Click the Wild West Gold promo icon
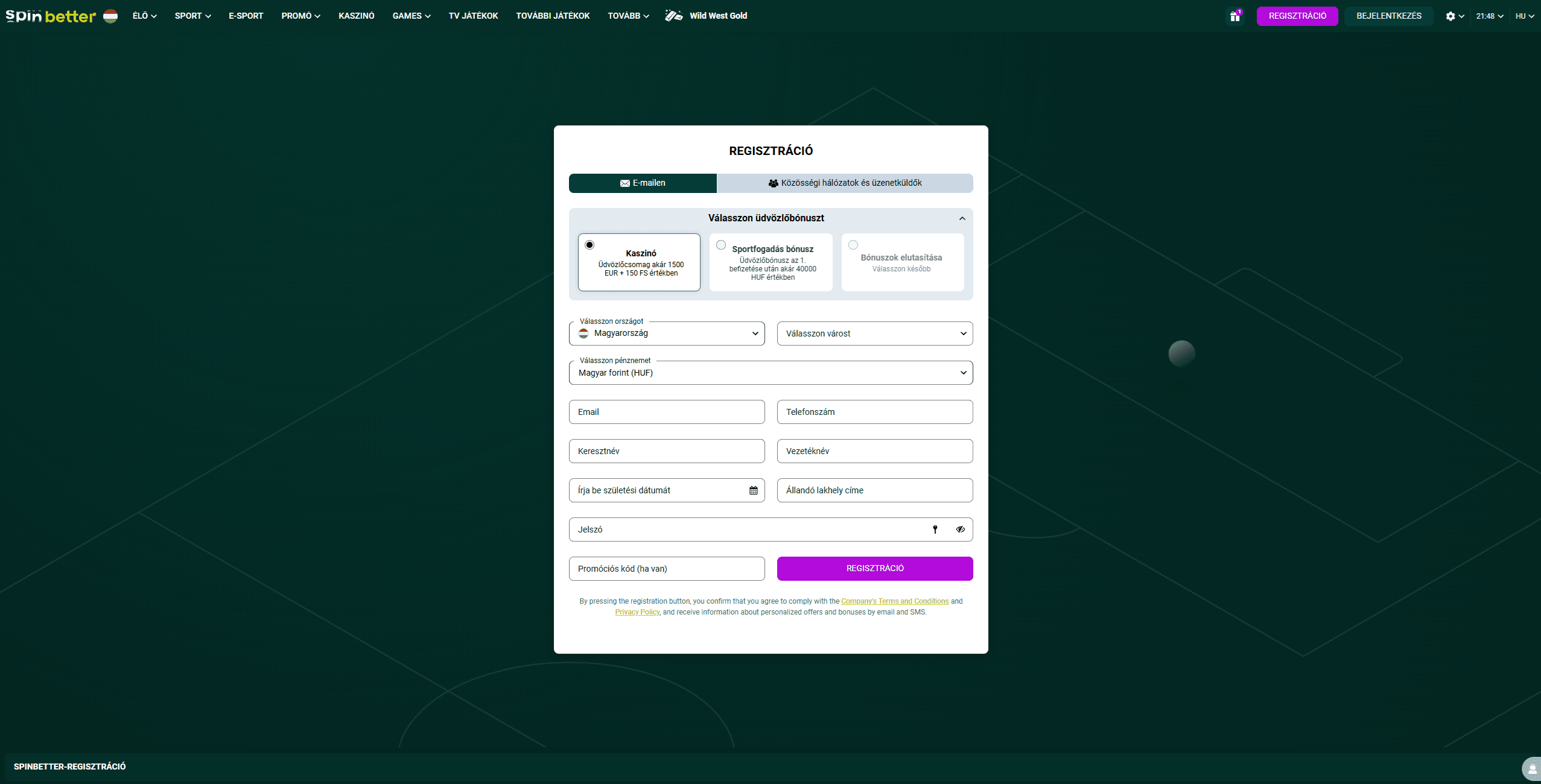The image size is (1541, 784). (673, 16)
